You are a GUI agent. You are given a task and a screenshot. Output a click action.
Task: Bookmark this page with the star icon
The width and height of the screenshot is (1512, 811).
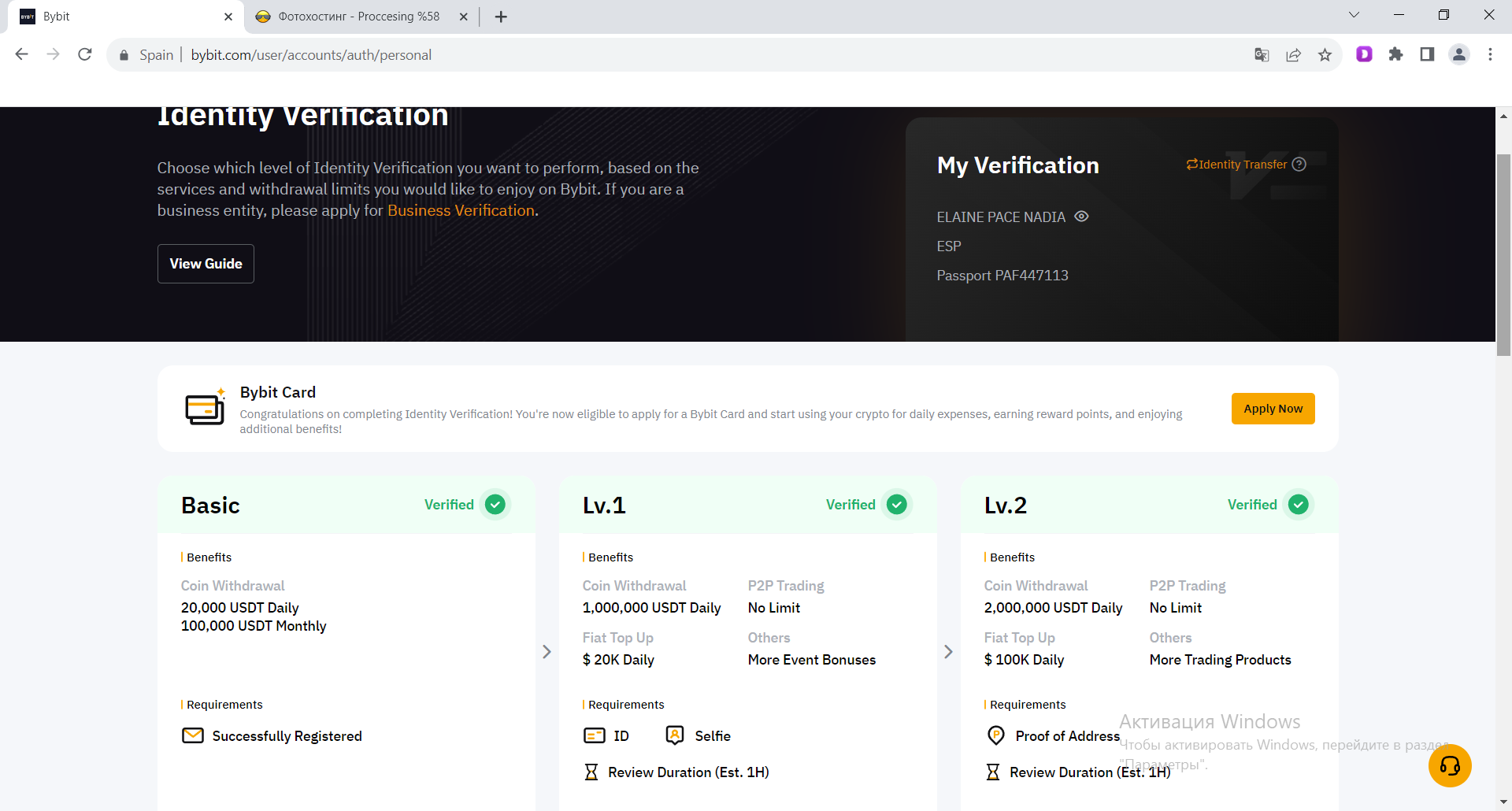1325,54
